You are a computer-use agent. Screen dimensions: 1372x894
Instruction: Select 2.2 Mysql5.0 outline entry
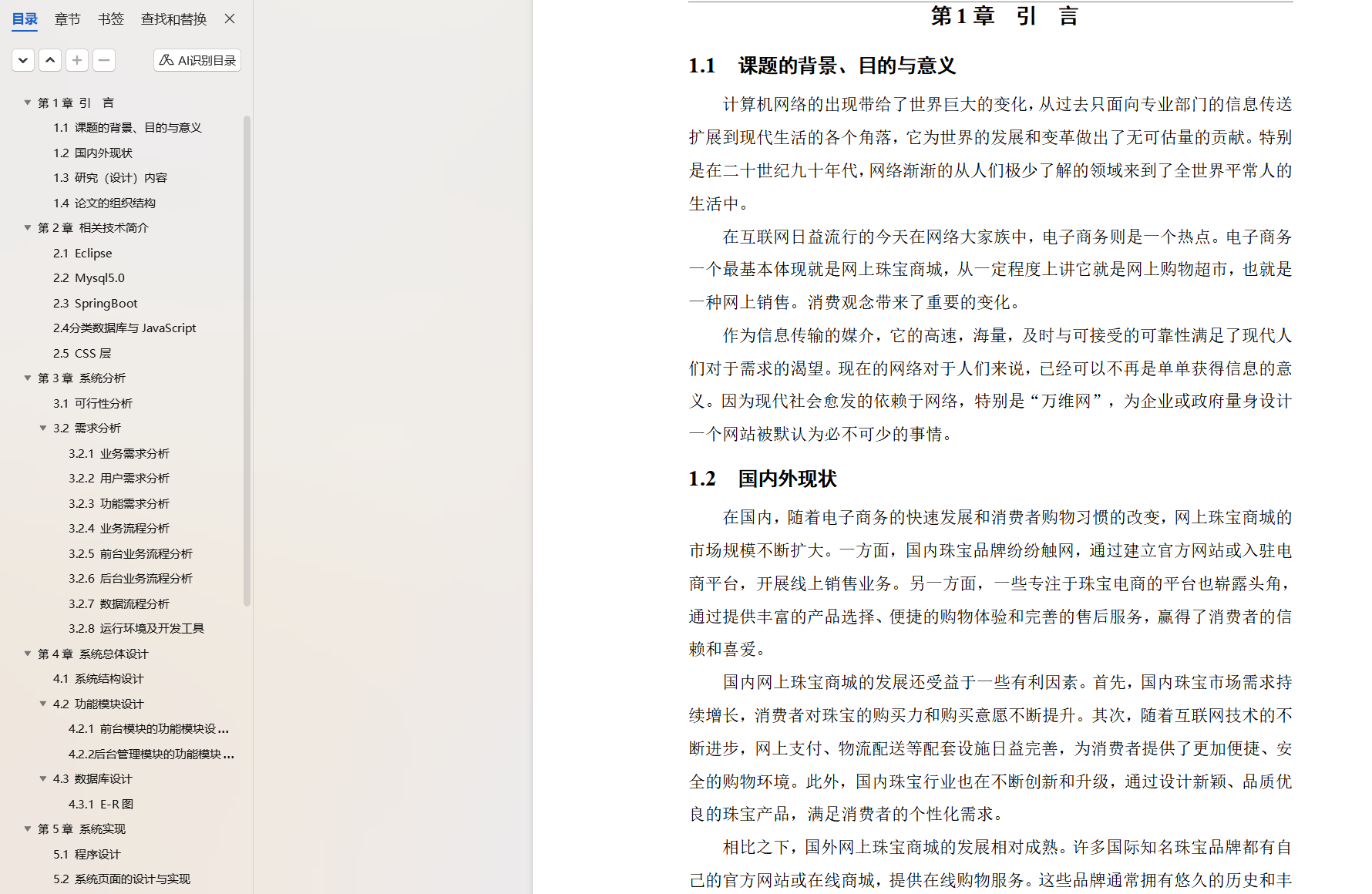point(89,278)
